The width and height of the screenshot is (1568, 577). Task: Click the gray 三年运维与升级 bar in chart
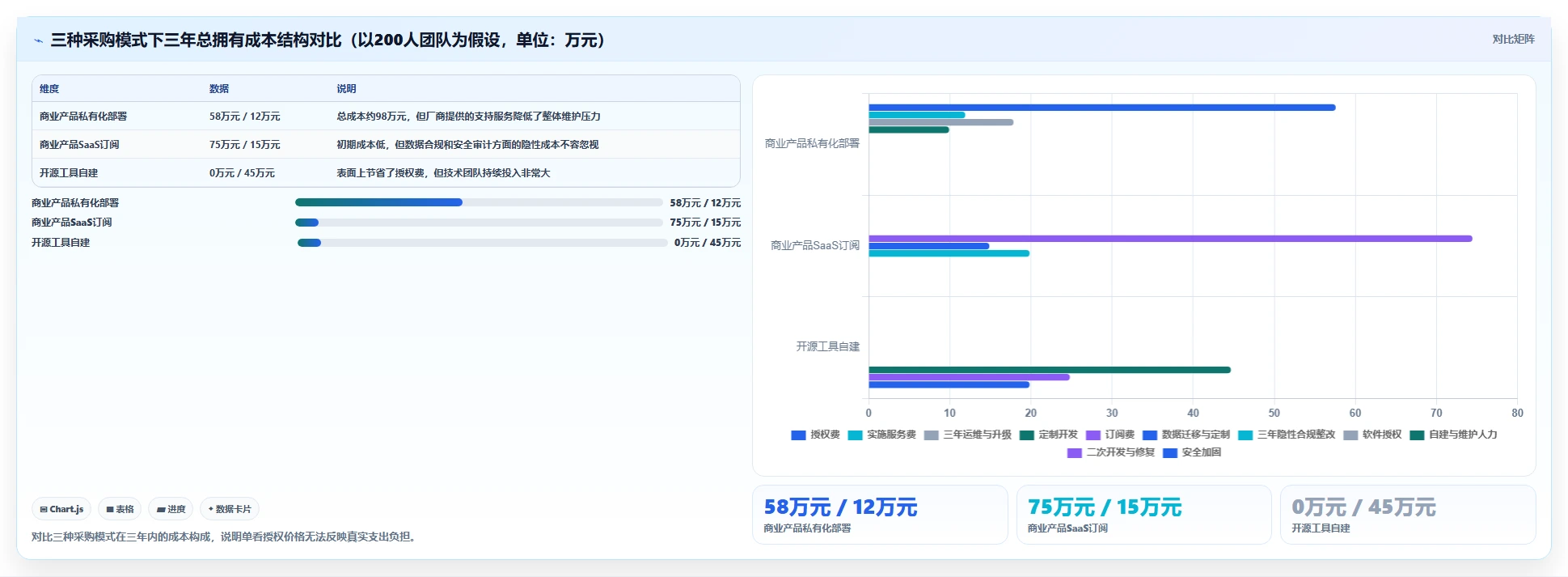tap(941, 122)
